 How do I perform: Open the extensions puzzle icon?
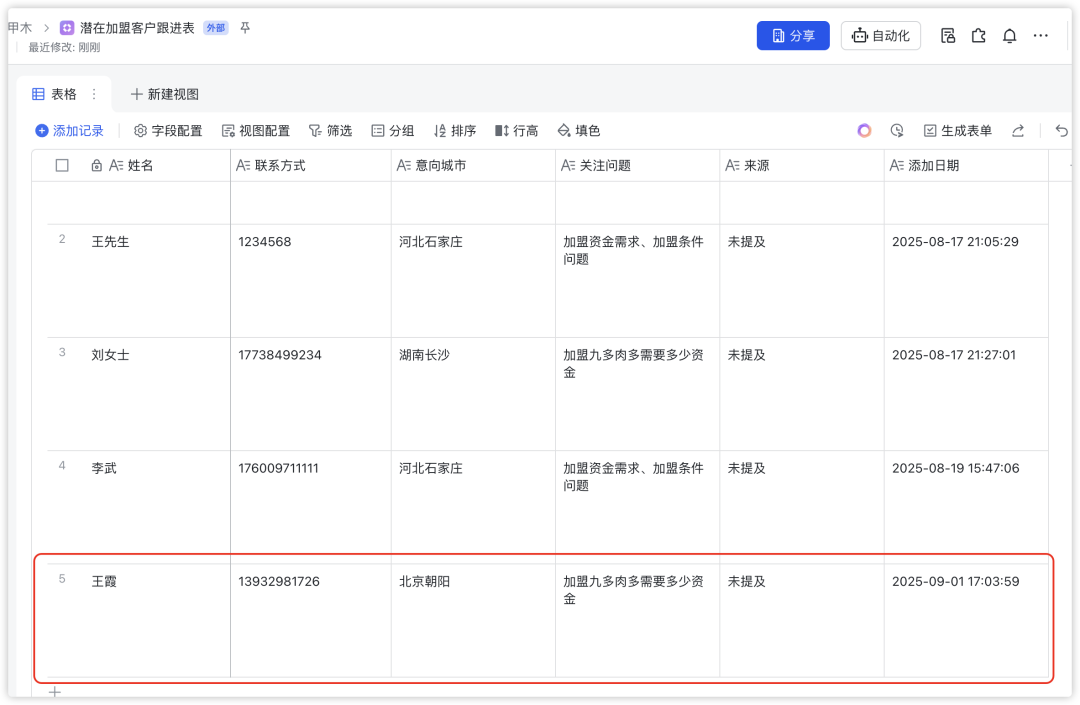[x=979, y=36]
